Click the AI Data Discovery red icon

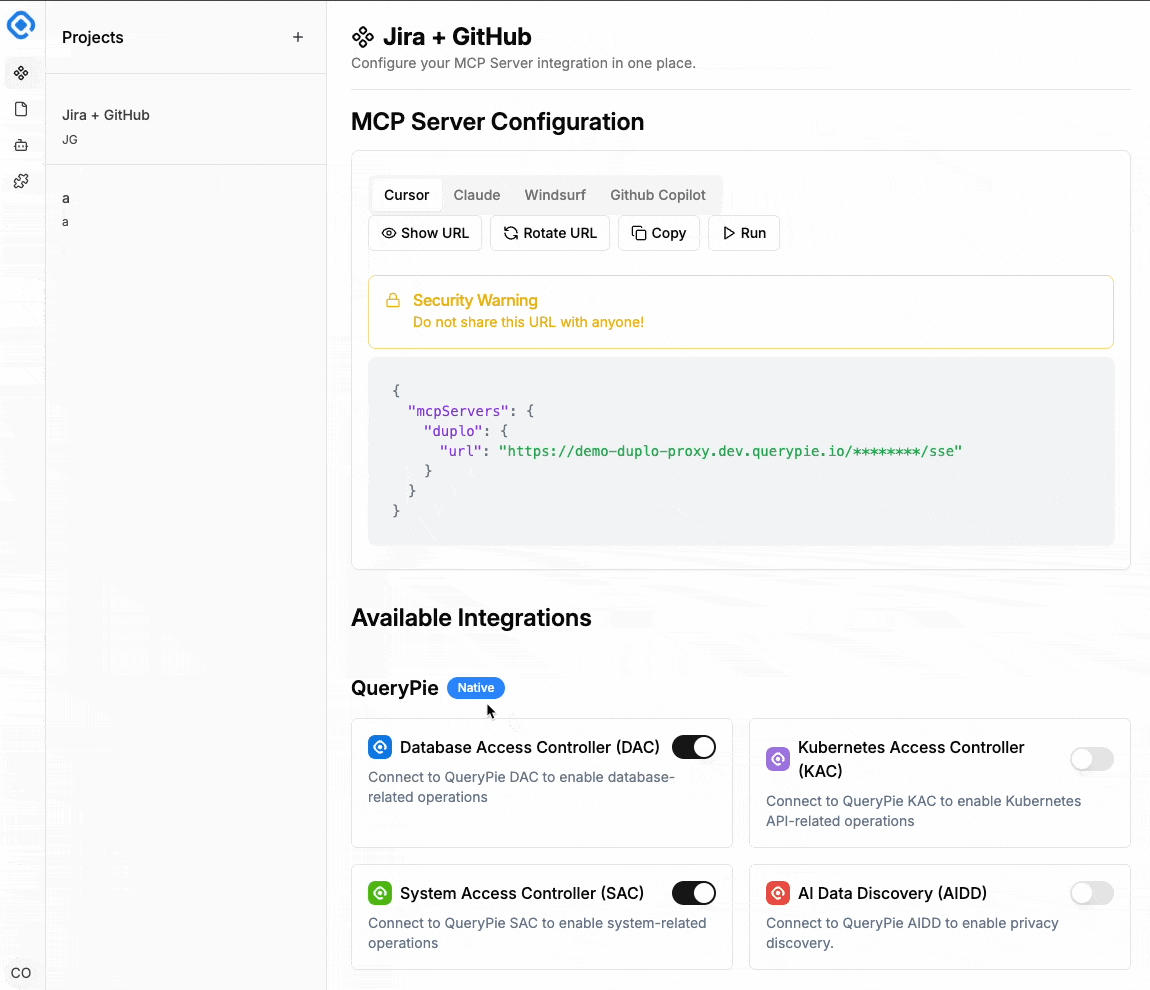click(x=777, y=893)
